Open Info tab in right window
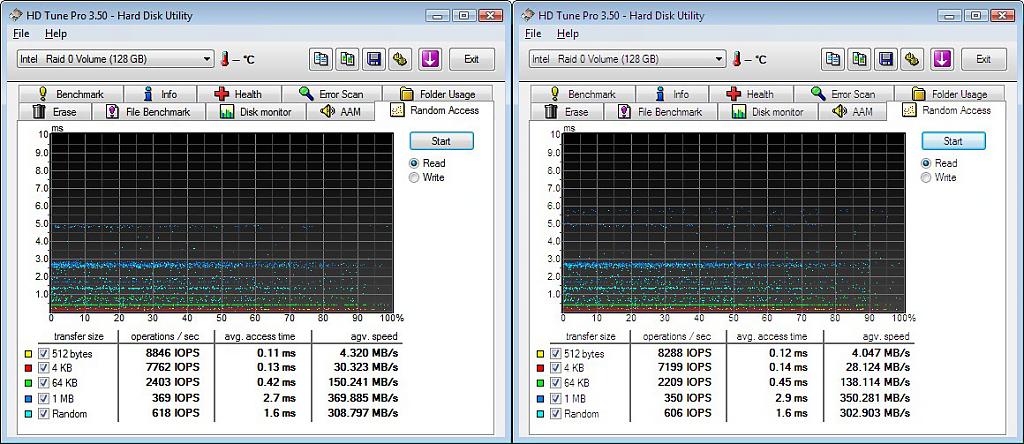The image size is (1024, 444). (671, 94)
